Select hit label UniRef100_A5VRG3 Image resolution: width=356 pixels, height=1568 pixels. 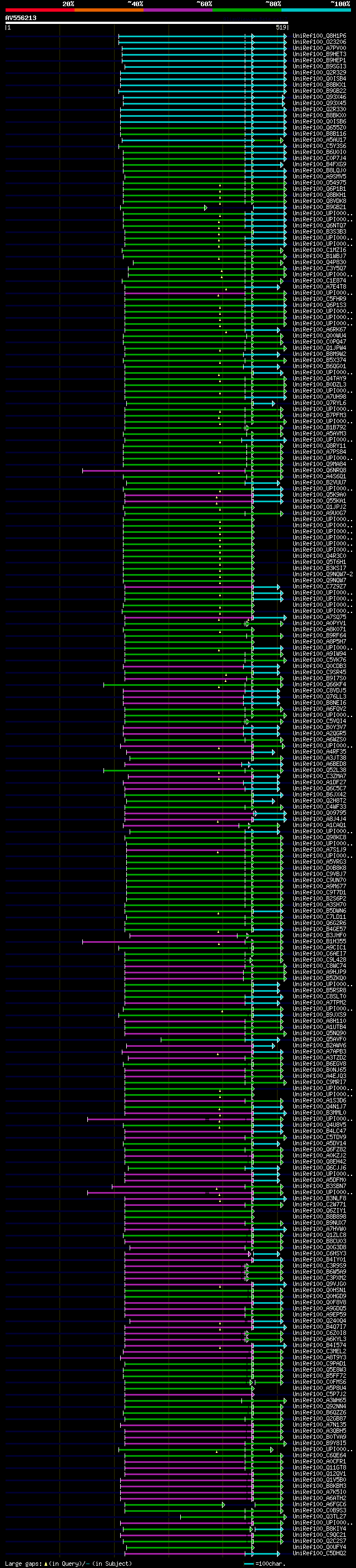pyautogui.click(x=319, y=861)
